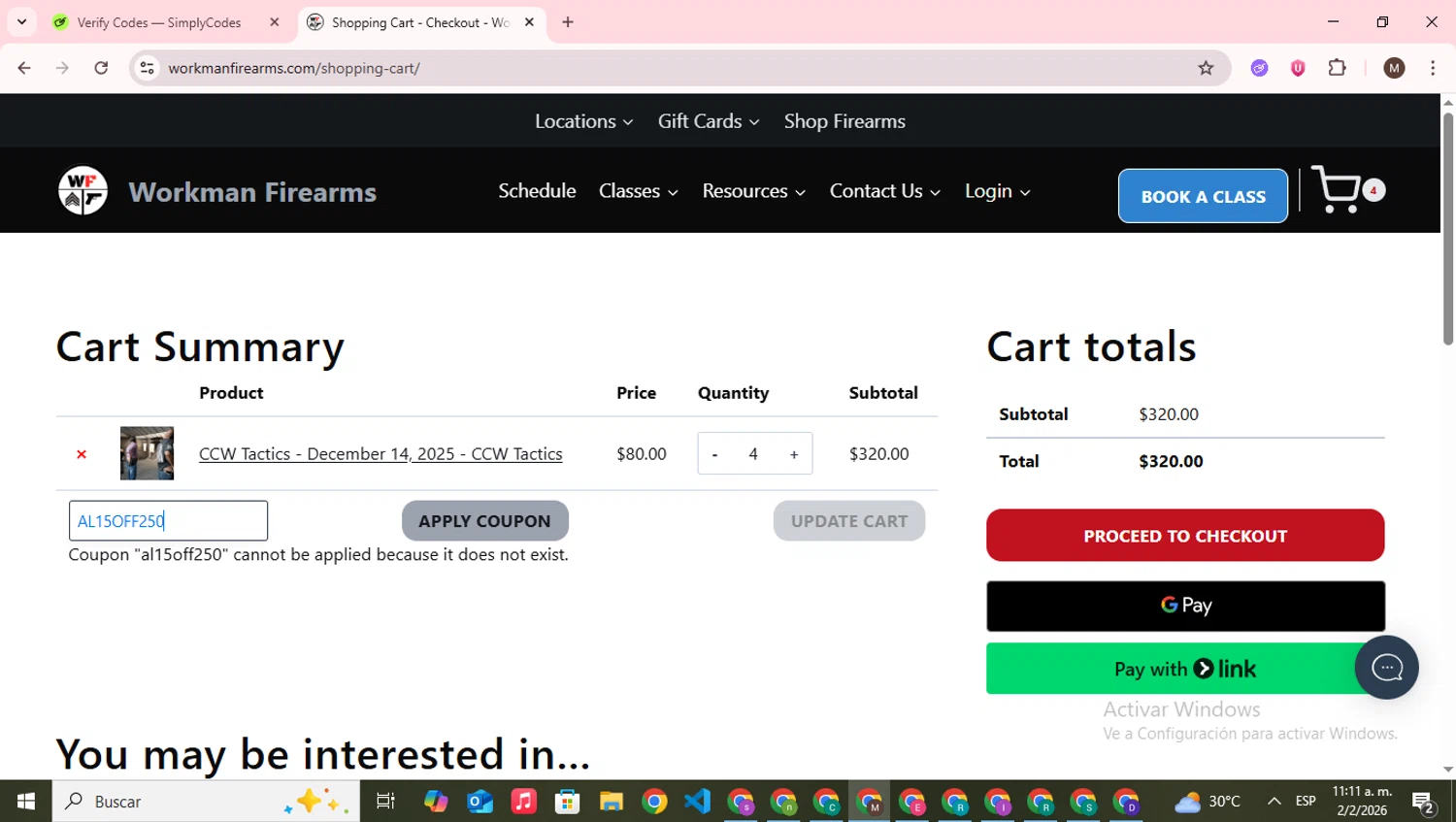Click the Workman Firearms site title
Viewport: 1456px width, 822px height.
click(252, 192)
